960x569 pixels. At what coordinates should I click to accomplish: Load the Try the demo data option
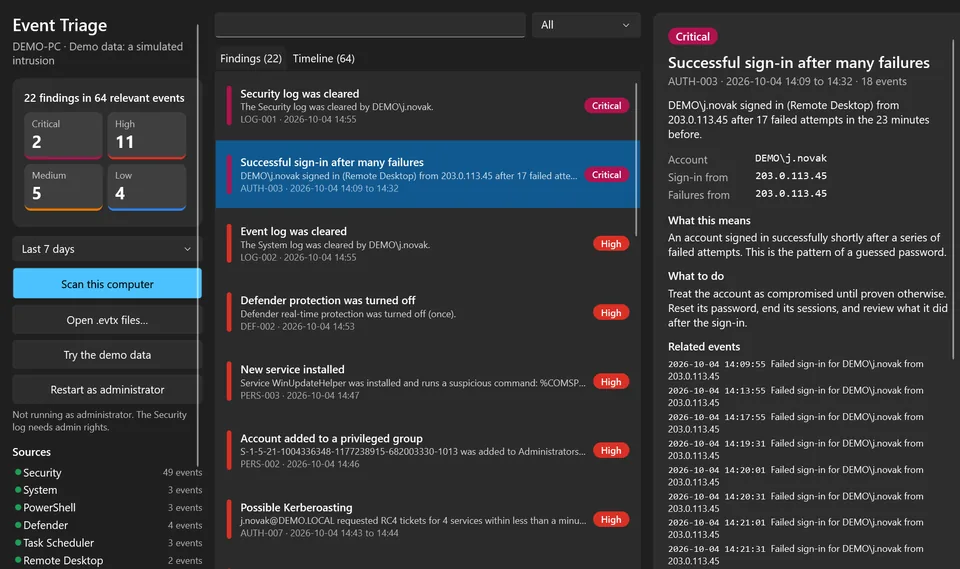107,355
